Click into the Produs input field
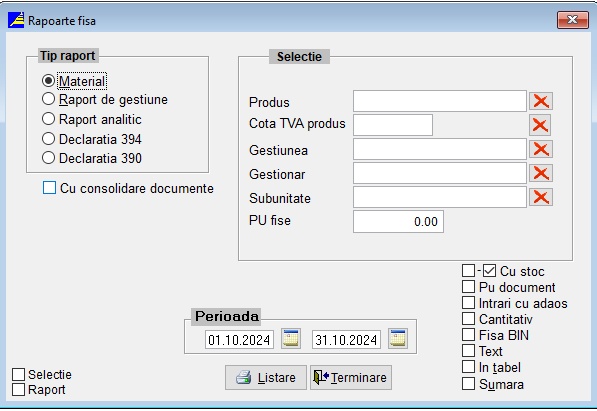597x411 pixels. [x=440, y=101]
